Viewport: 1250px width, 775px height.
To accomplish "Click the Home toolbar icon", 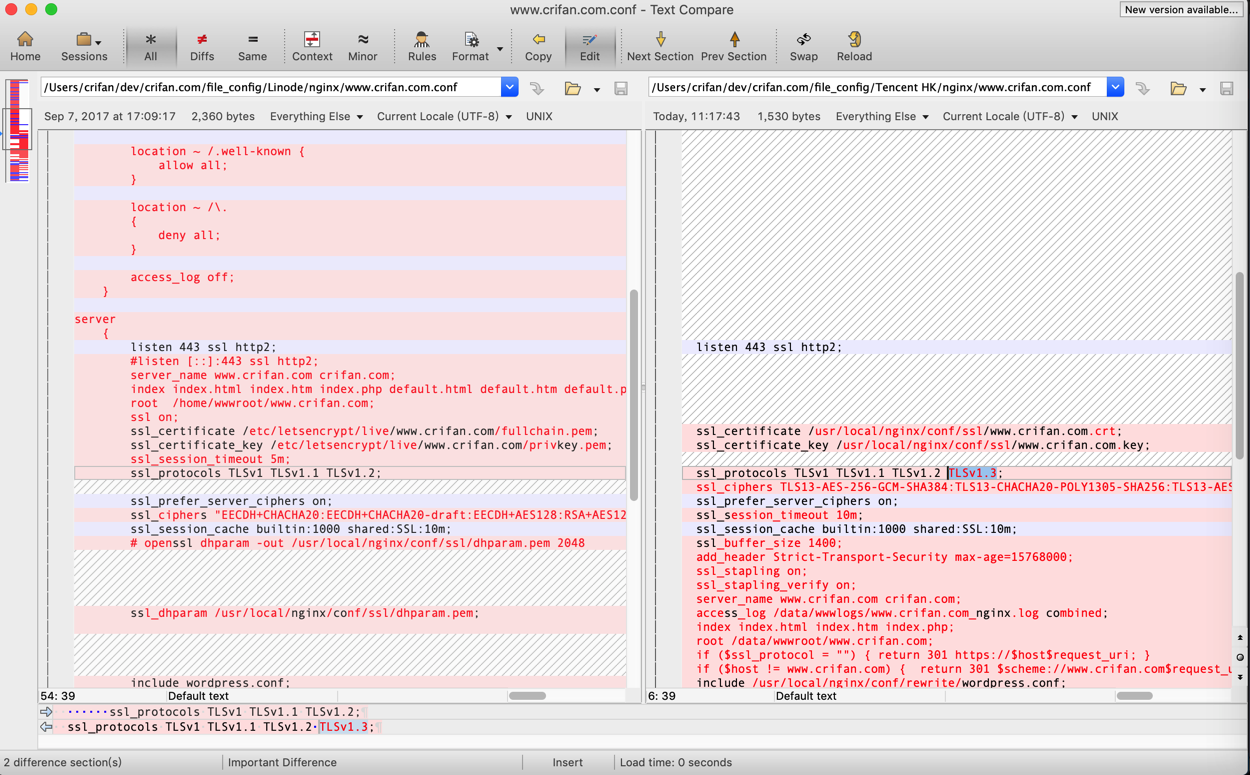I will coord(25,46).
